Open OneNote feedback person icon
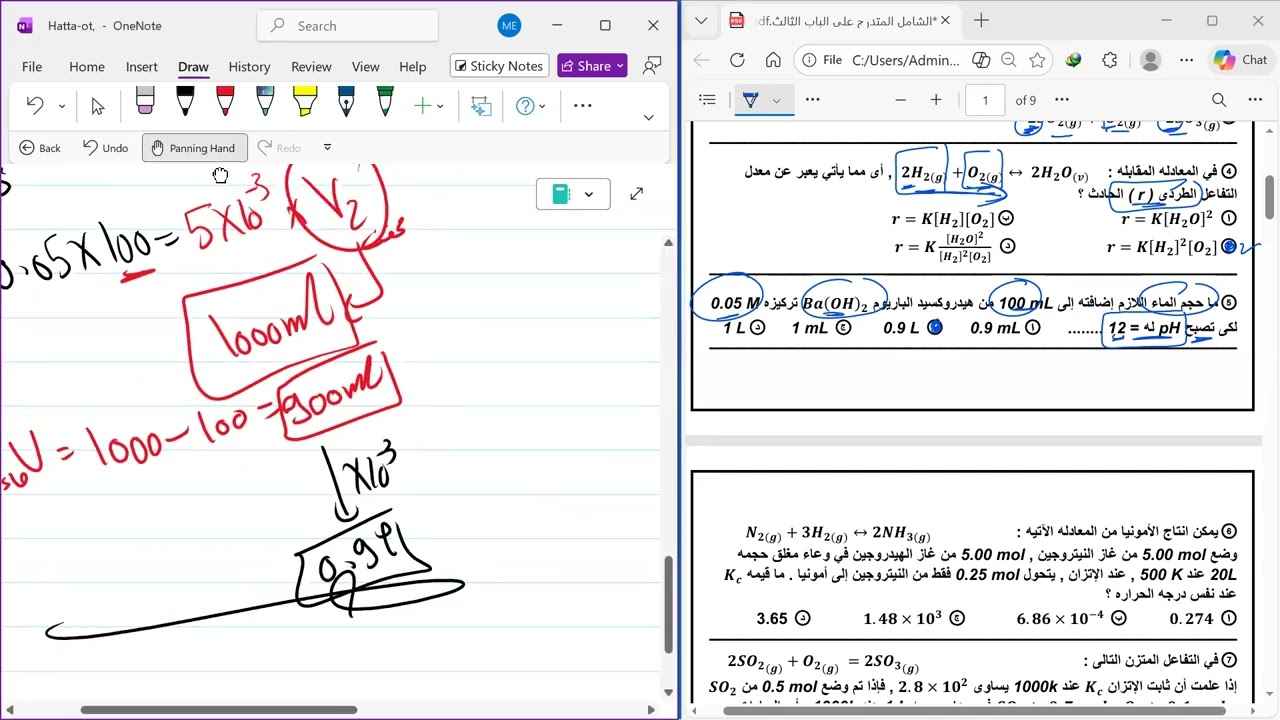This screenshot has height=720, width=1280. point(652,66)
